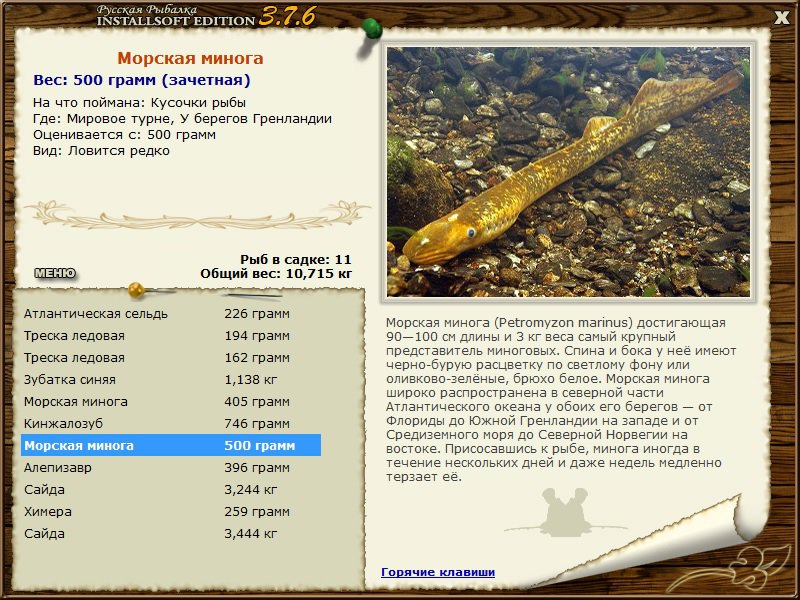The width and height of the screenshot is (800, 600).
Task: Select the Химера row
Action: [x=171, y=511]
